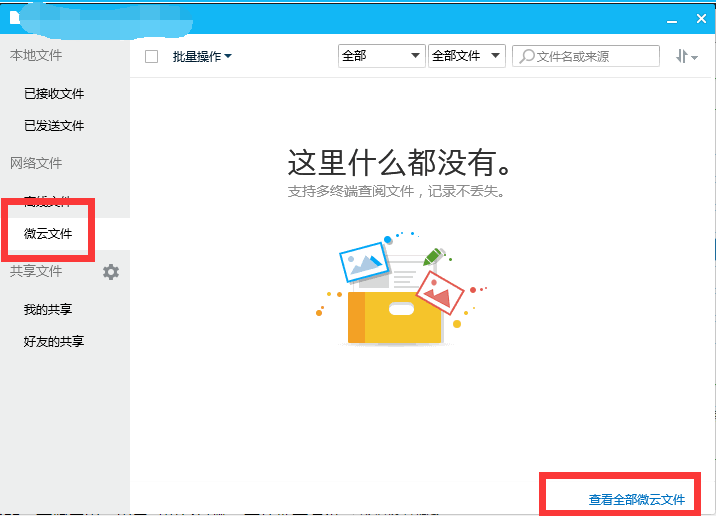
Task: Click the 本地文件 section header
Action: tap(36, 56)
